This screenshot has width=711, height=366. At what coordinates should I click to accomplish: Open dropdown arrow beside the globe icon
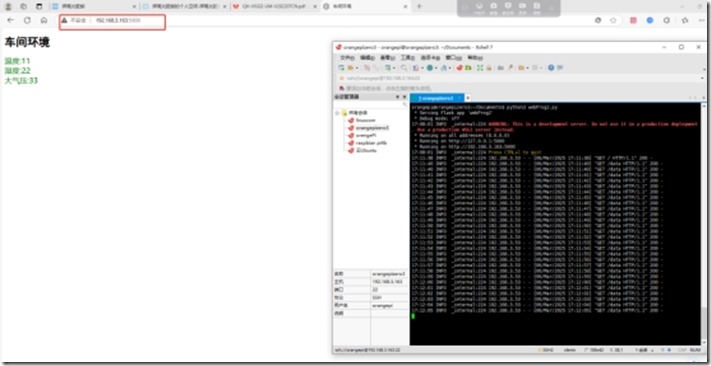(436, 68)
